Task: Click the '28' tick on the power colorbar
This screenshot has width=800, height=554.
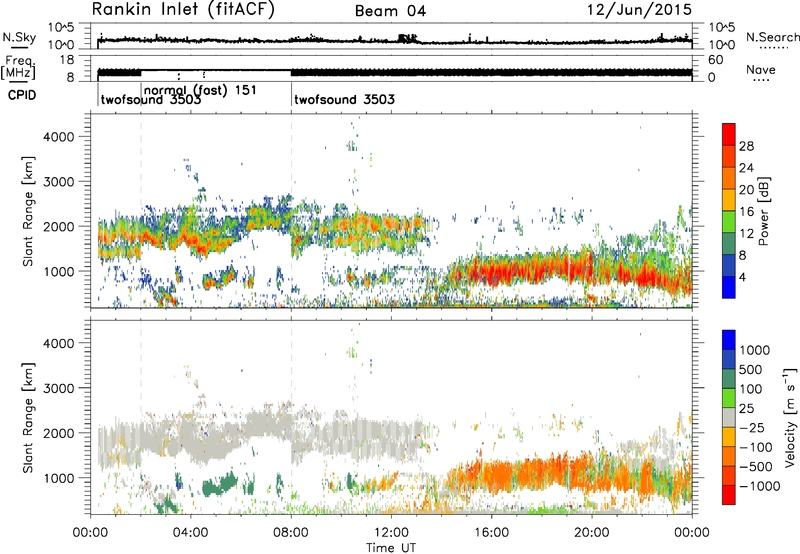Action: click(746, 146)
